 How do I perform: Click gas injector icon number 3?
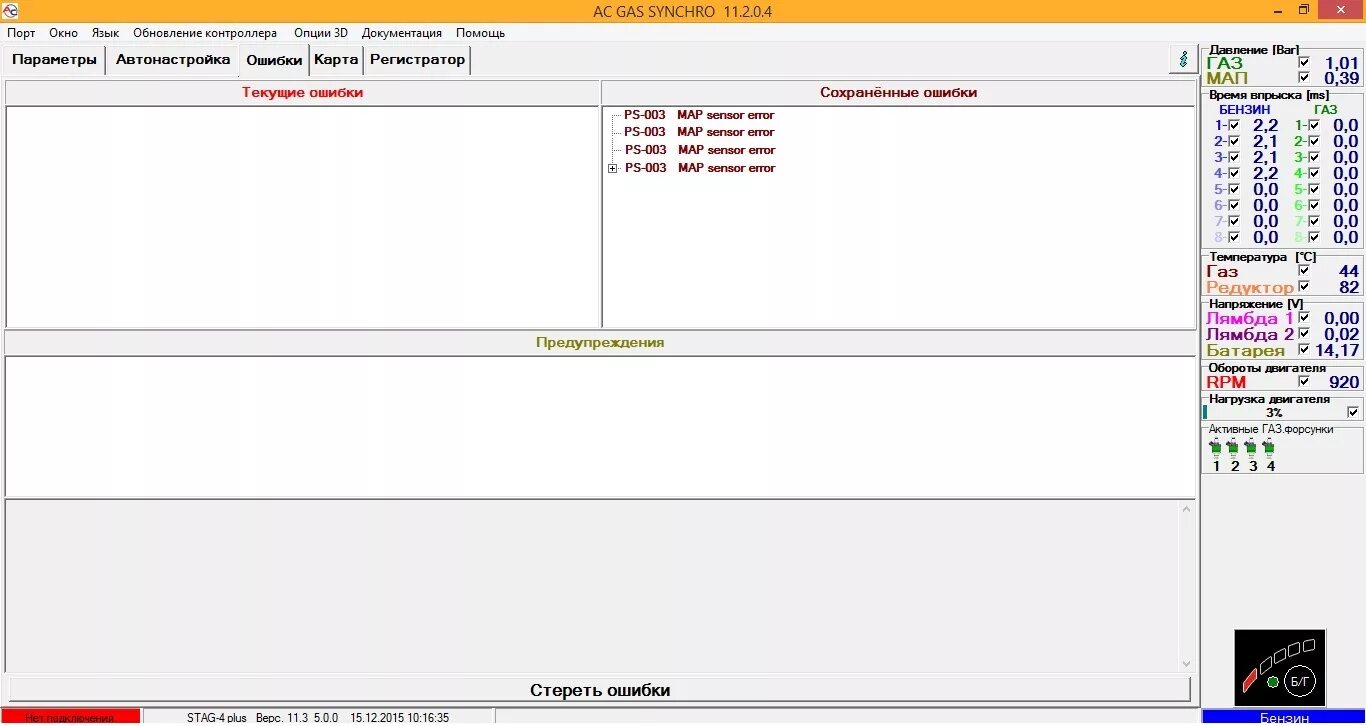(x=1252, y=448)
